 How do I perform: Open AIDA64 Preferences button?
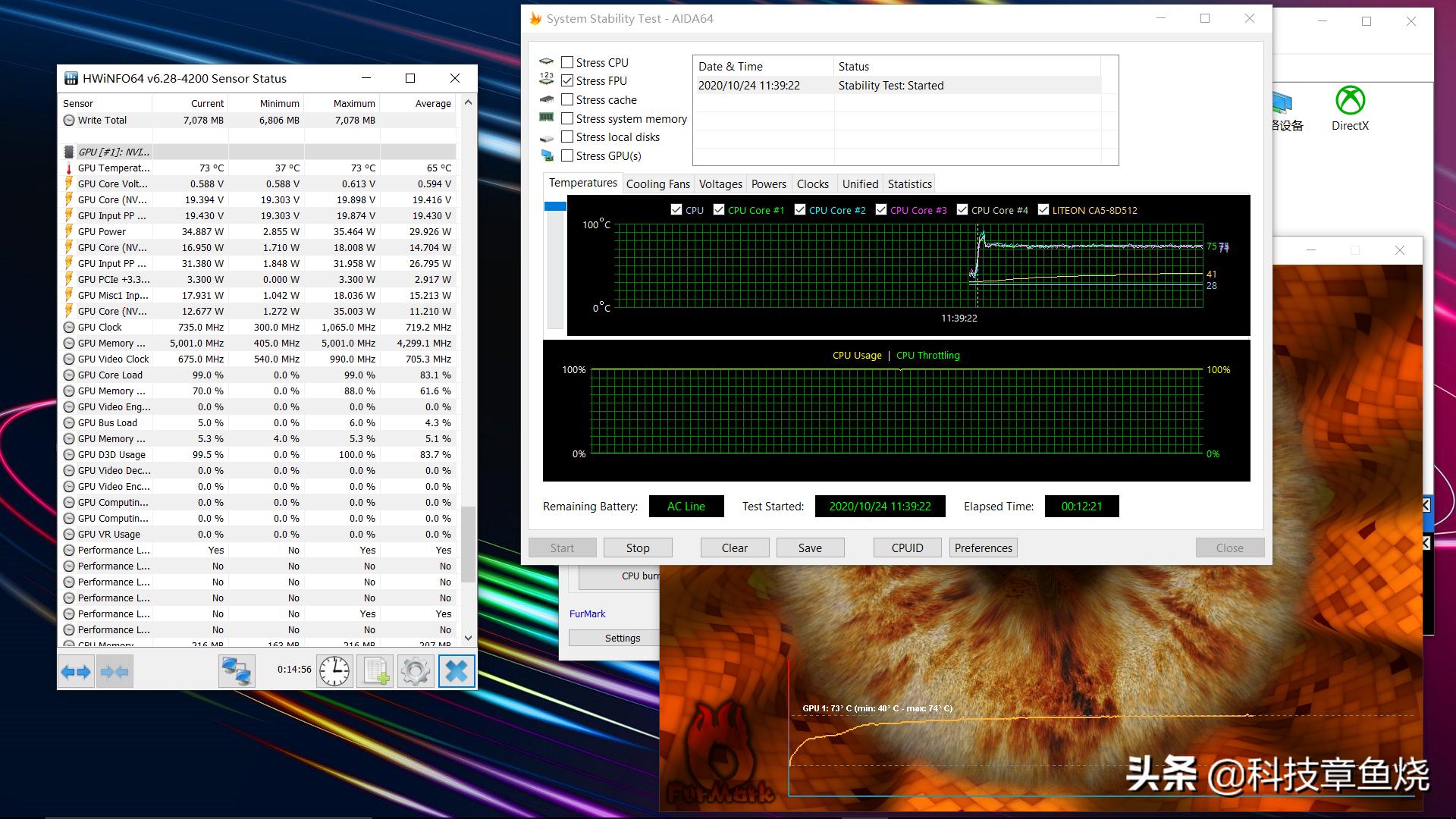point(983,548)
